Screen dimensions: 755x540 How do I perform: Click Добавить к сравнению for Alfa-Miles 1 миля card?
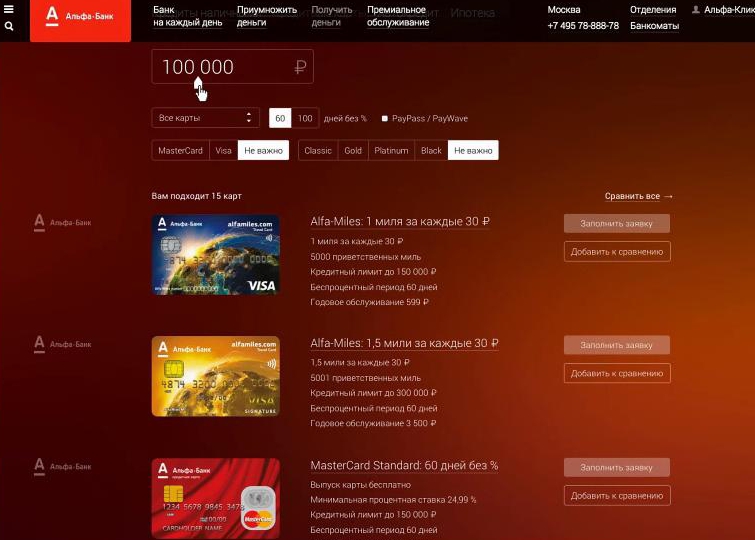click(x=617, y=251)
